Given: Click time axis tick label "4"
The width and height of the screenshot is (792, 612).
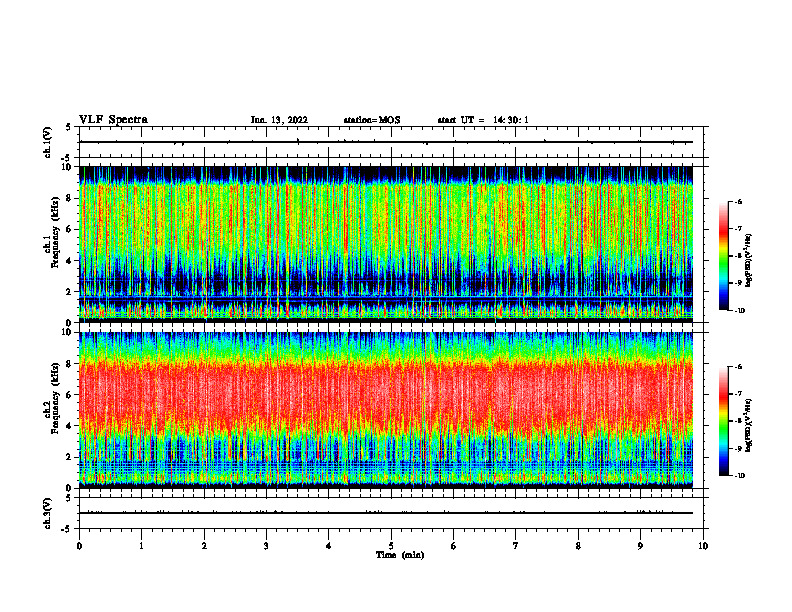Looking at the screenshot, I should click(x=328, y=546).
